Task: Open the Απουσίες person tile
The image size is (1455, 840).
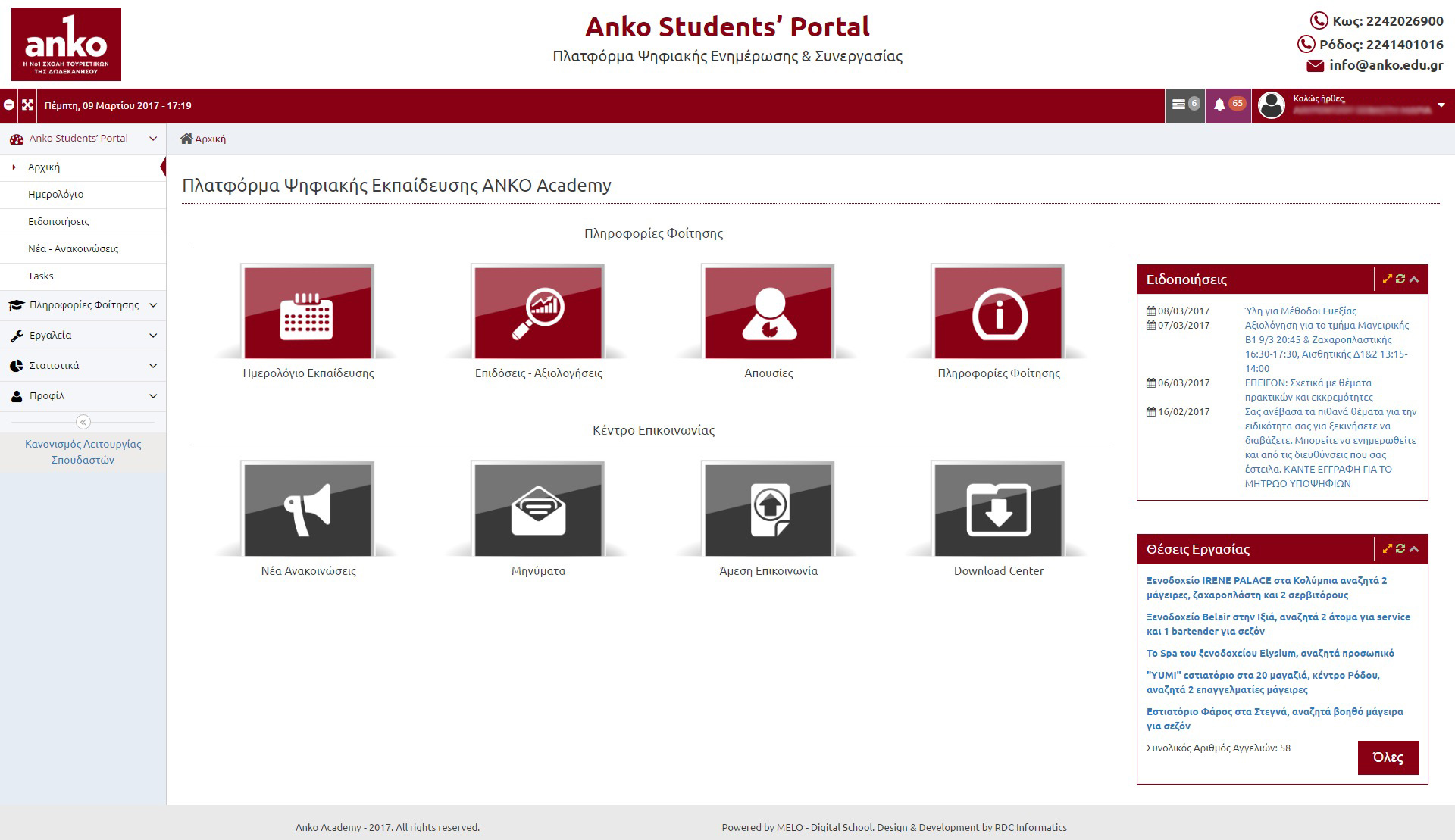Action: 768,312
